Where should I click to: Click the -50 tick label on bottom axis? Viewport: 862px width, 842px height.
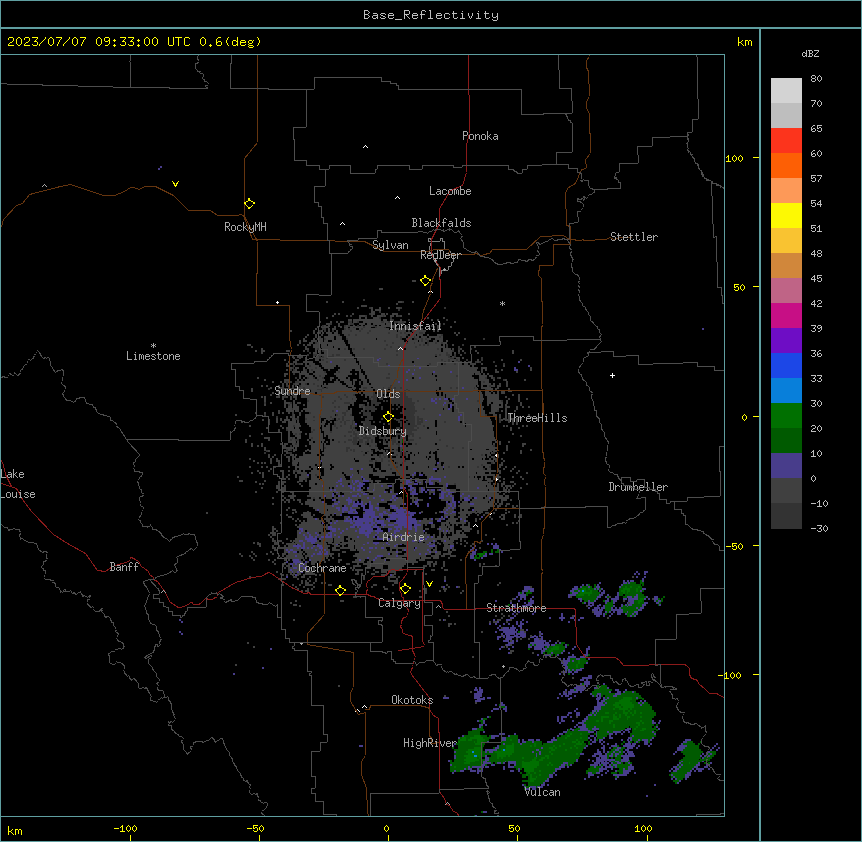[x=256, y=828]
